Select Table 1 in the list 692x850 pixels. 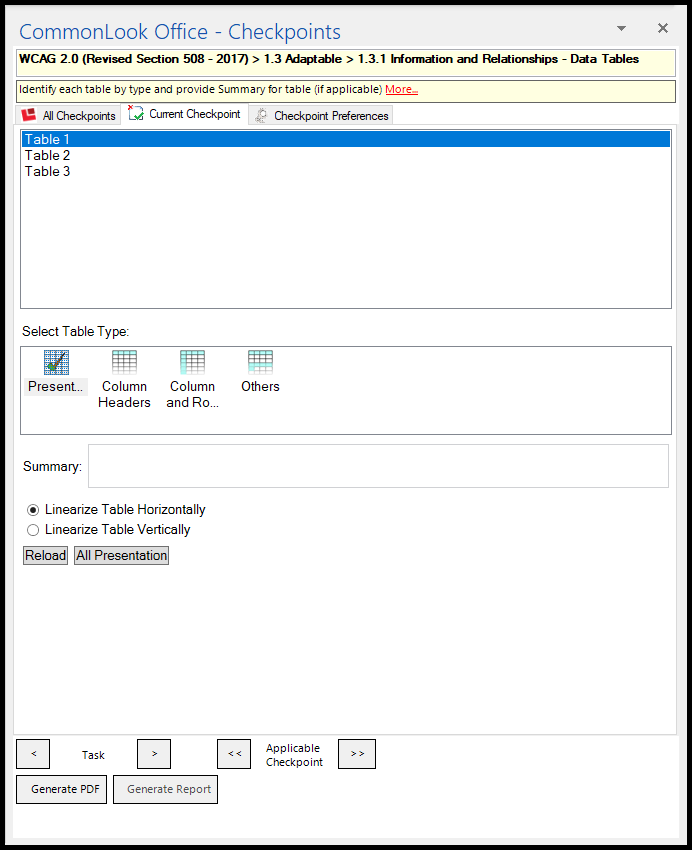tap(346, 139)
